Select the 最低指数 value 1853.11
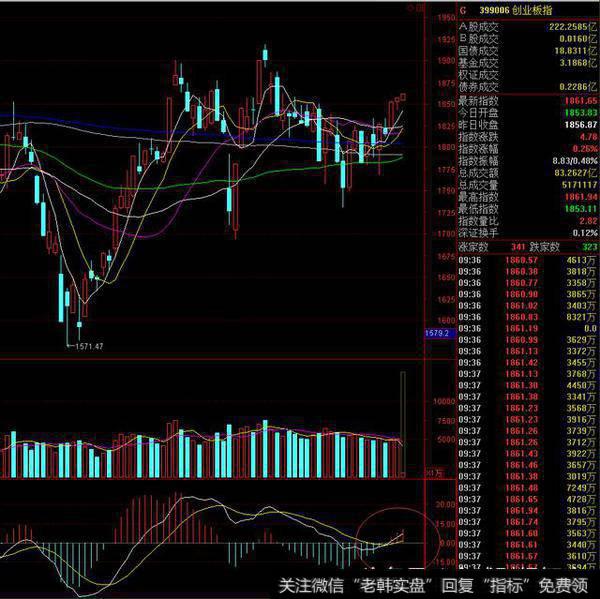The height and width of the screenshot is (599, 600). [581, 209]
